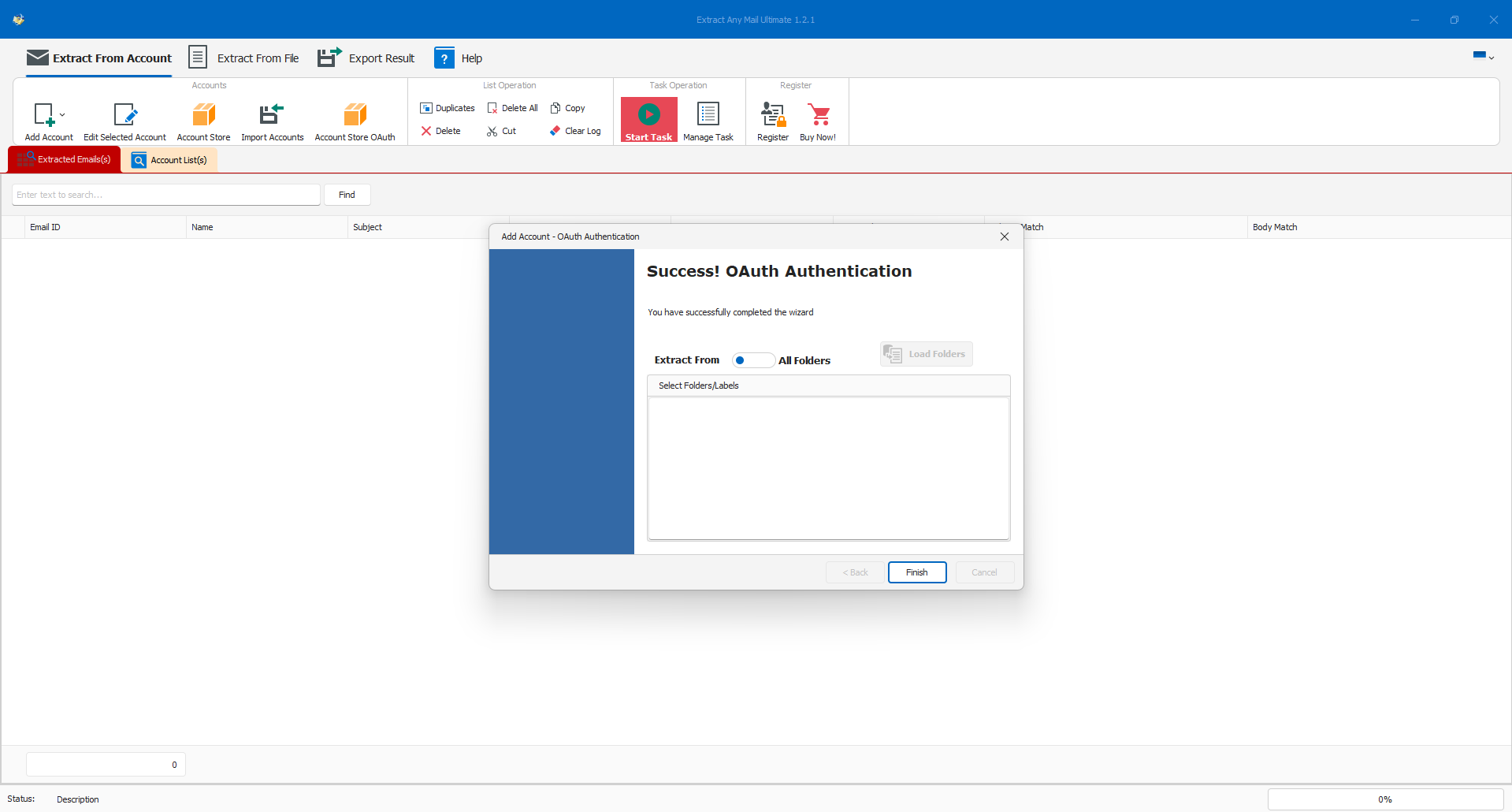Image resolution: width=1512 pixels, height=812 pixels.
Task: Click the progress bar showing 0%
Action: click(x=1384, y=799)
